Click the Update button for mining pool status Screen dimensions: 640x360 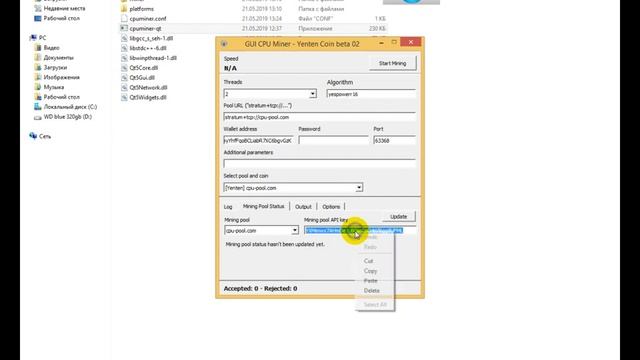(398, 216)
